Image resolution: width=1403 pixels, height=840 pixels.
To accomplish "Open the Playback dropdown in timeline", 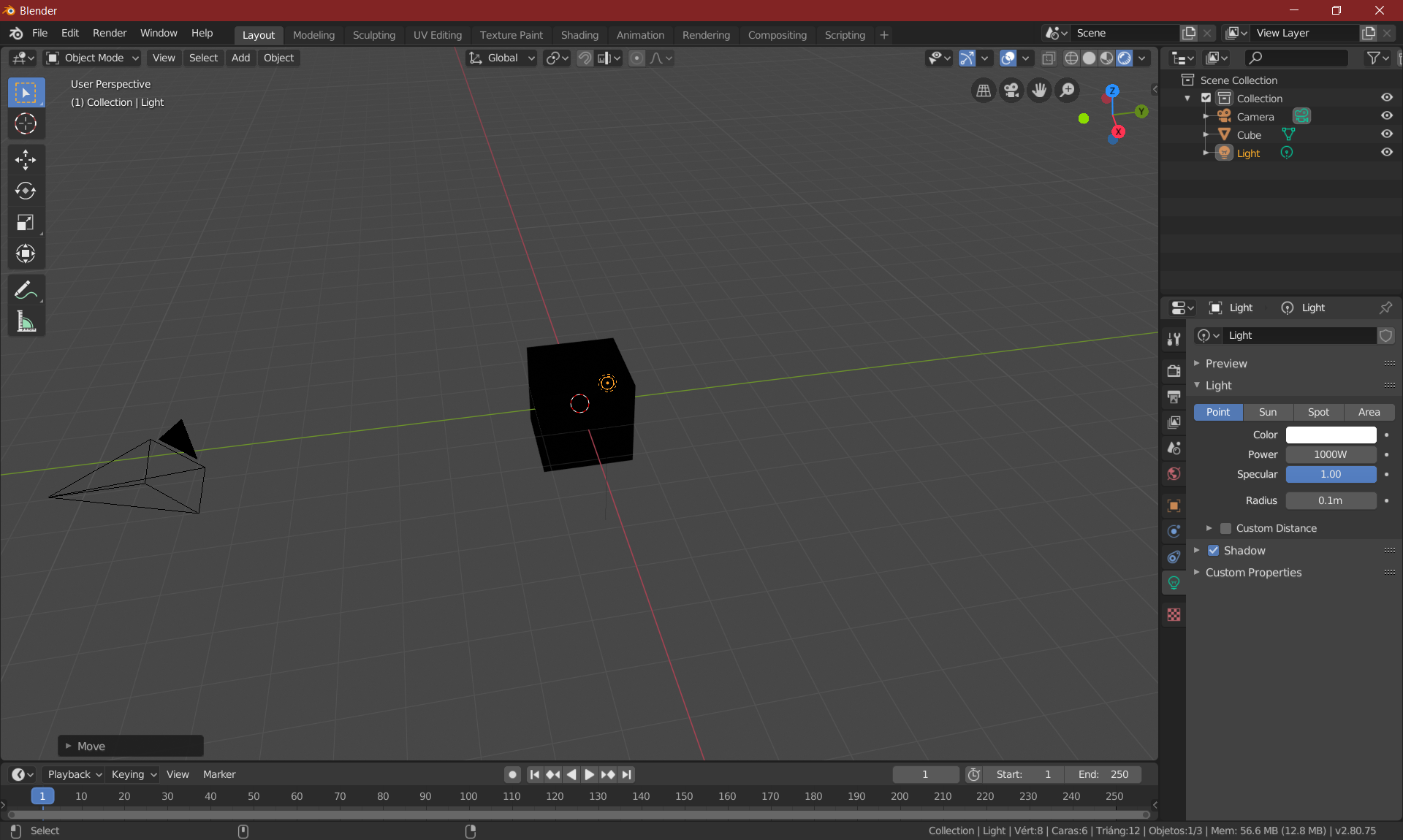I will coord(73,774).
